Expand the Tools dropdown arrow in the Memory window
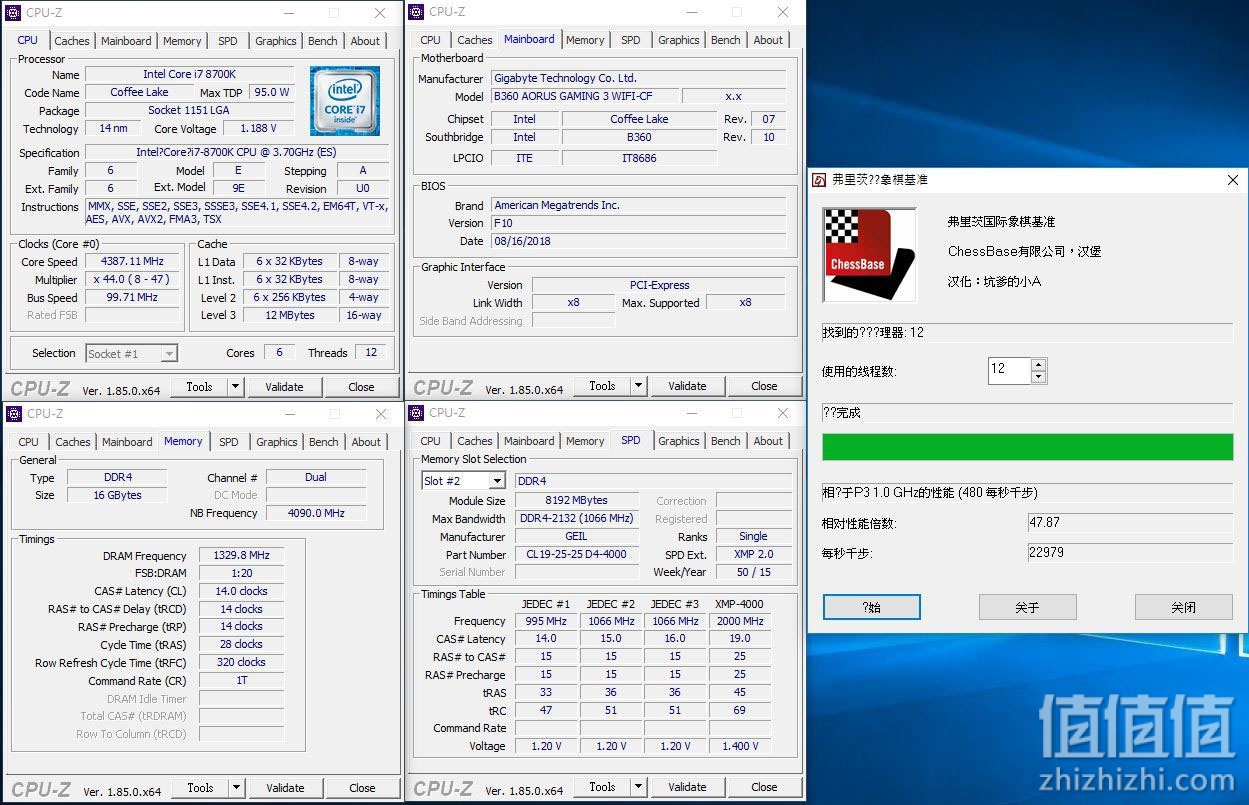 tap(236, 788)
